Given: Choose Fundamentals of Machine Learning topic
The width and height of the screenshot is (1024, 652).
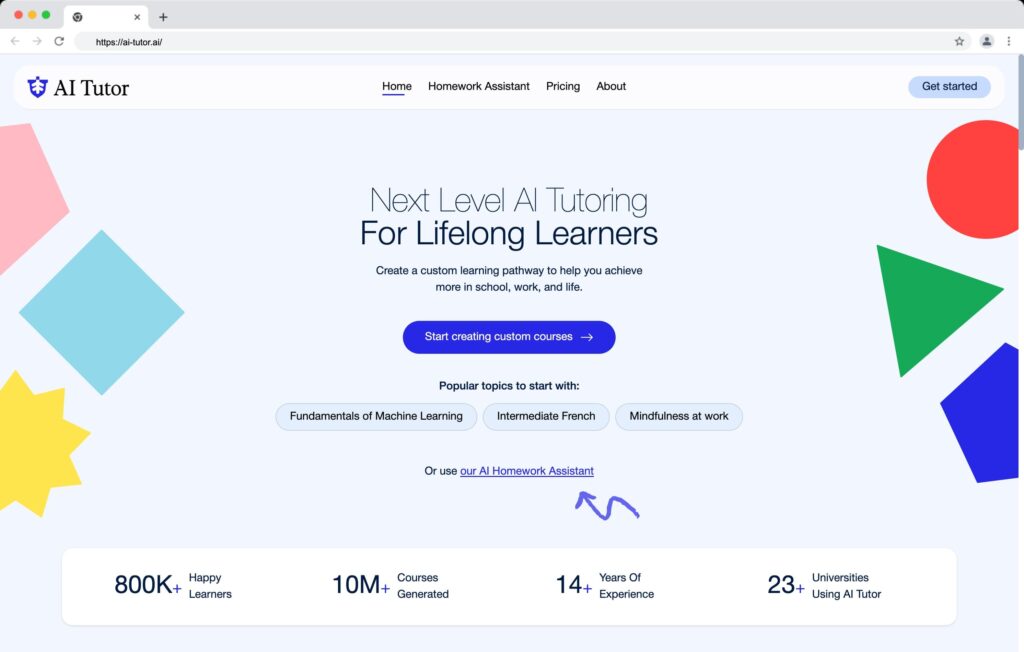Looking at the screenshot, I should click(375, 416).
